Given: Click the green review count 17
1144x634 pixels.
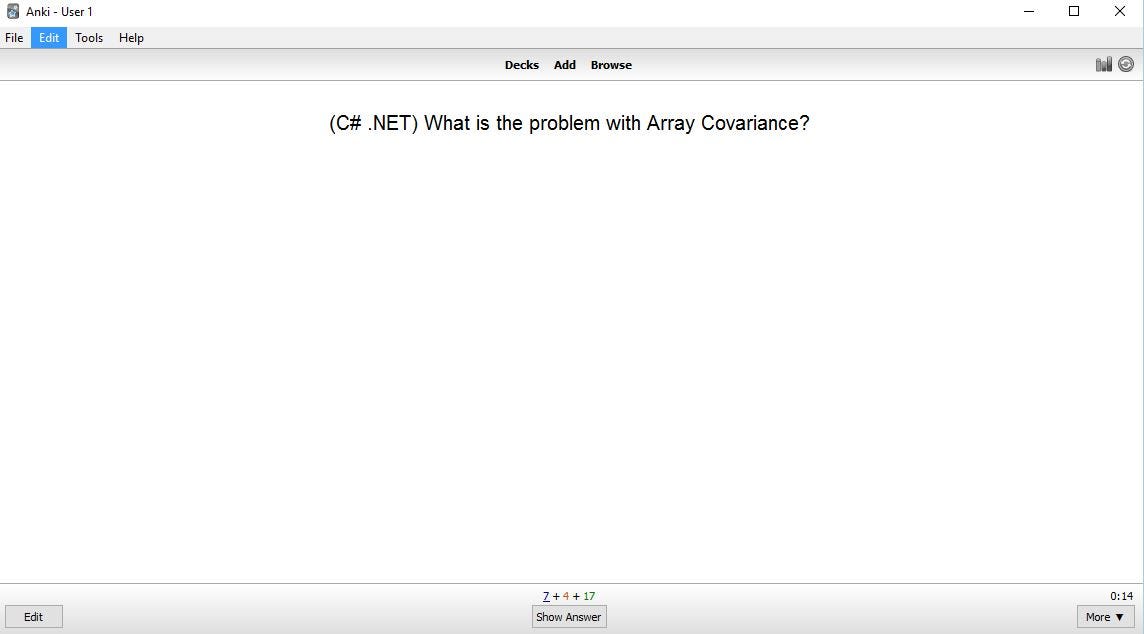Looking at the screenshot, I should coord(588,595).
